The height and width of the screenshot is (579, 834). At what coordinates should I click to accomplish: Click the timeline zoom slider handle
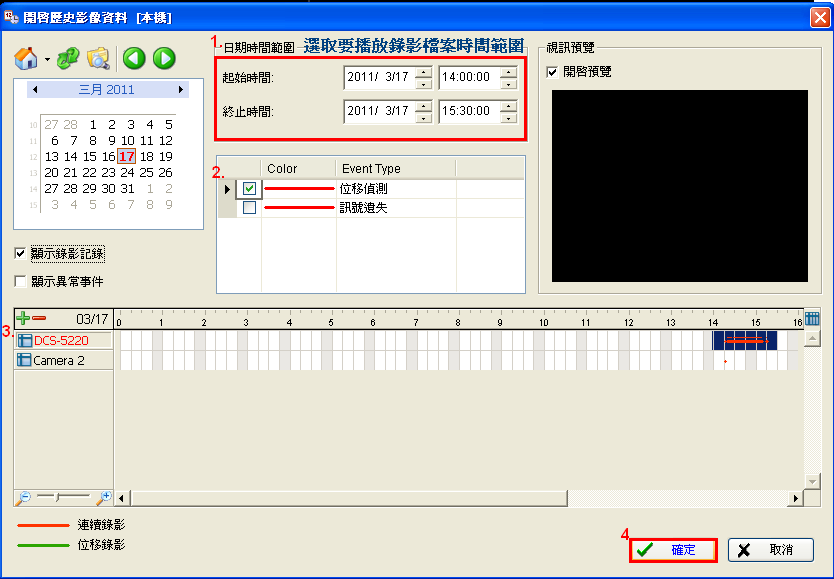pyautogui.click(x=57, y=497)
